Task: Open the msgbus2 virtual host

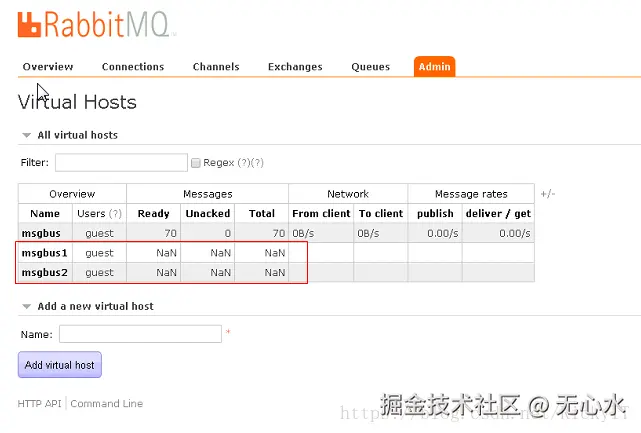Action: (45, 273)
